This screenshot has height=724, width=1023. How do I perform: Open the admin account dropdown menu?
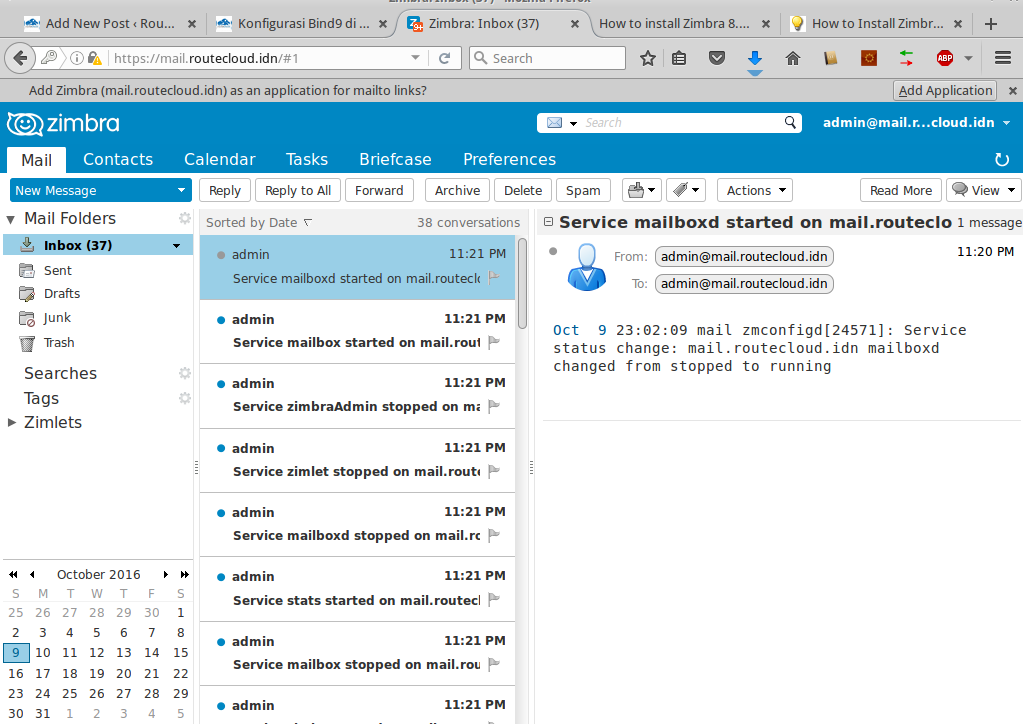[916, 123]
